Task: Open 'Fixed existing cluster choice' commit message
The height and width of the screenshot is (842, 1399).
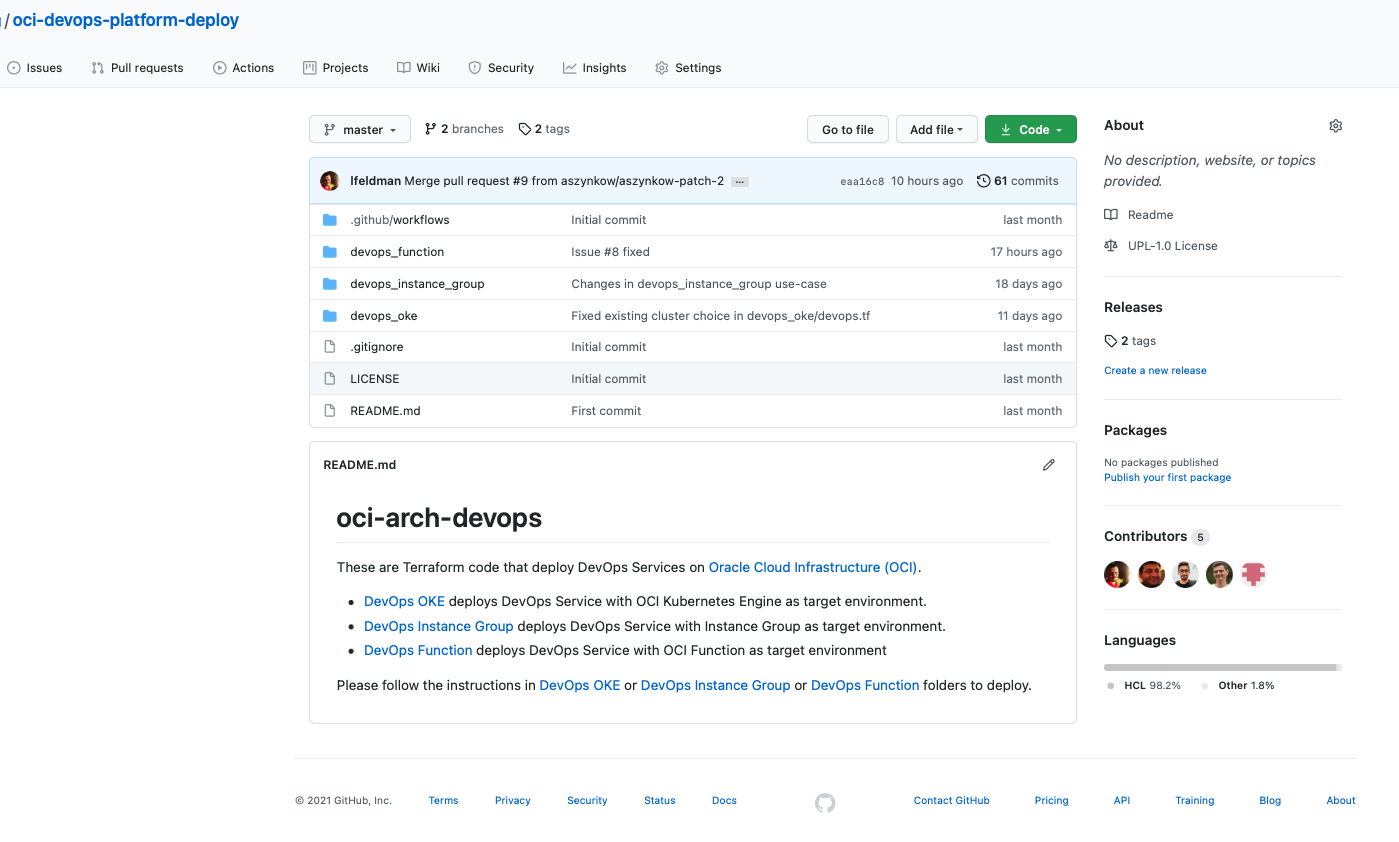Action: [721, 316]
